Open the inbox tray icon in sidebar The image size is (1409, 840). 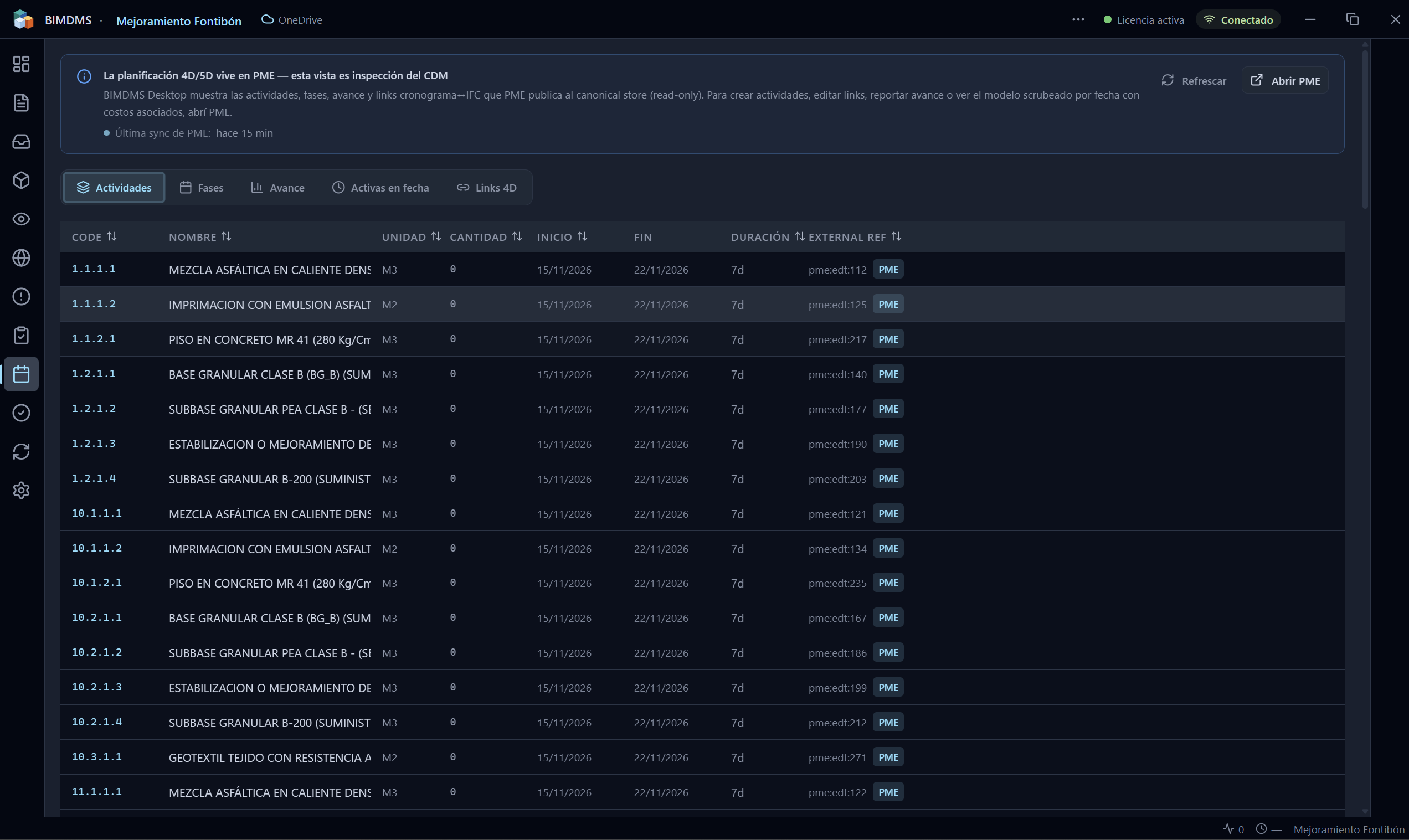click(x=21, y=142)
